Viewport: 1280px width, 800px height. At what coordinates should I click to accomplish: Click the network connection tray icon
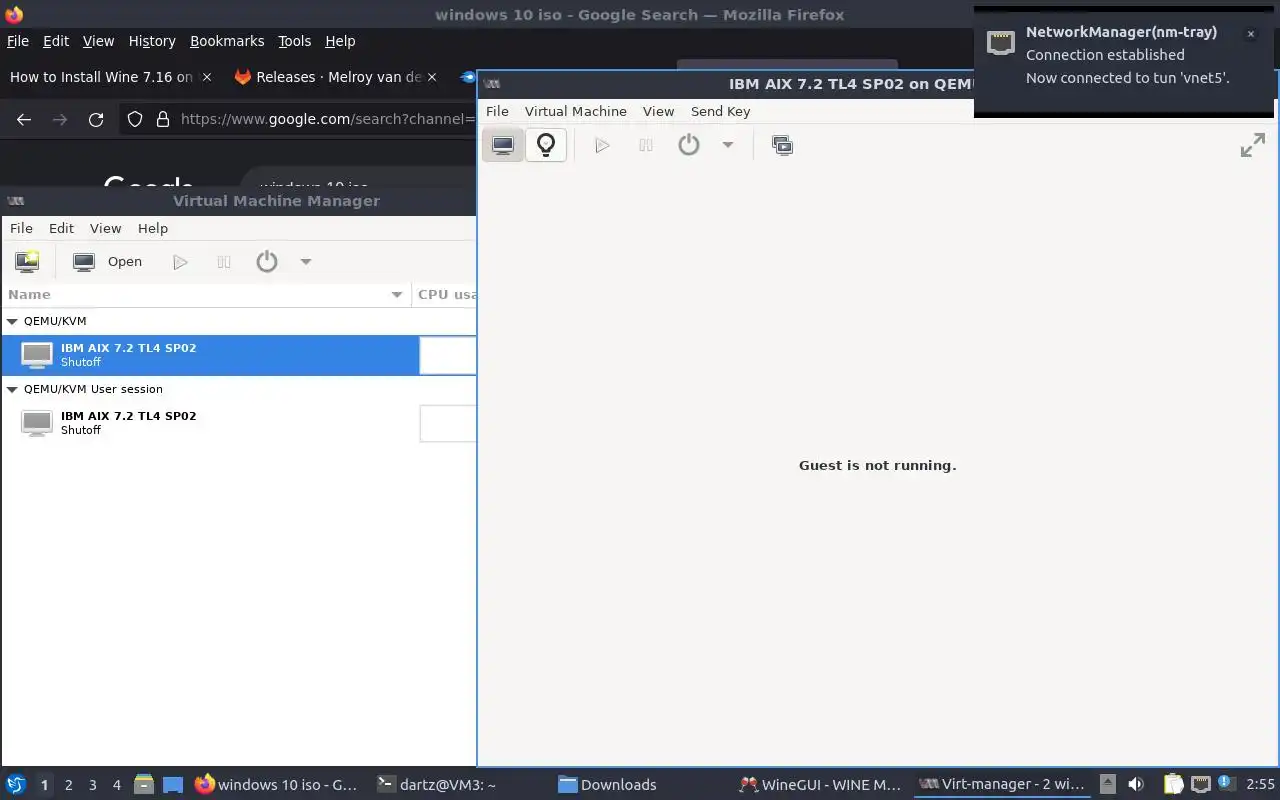click(1200, 785)
